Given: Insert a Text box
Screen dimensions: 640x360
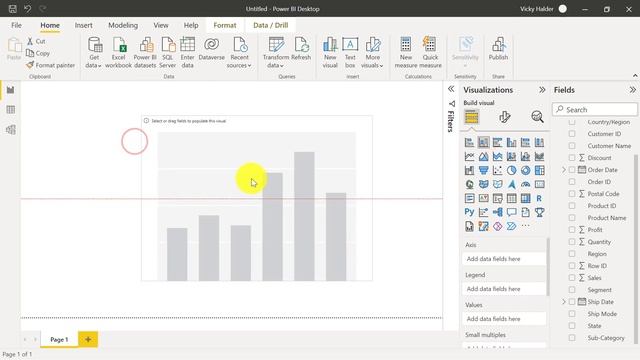Looking at the screenshot, I should (350, 52).
